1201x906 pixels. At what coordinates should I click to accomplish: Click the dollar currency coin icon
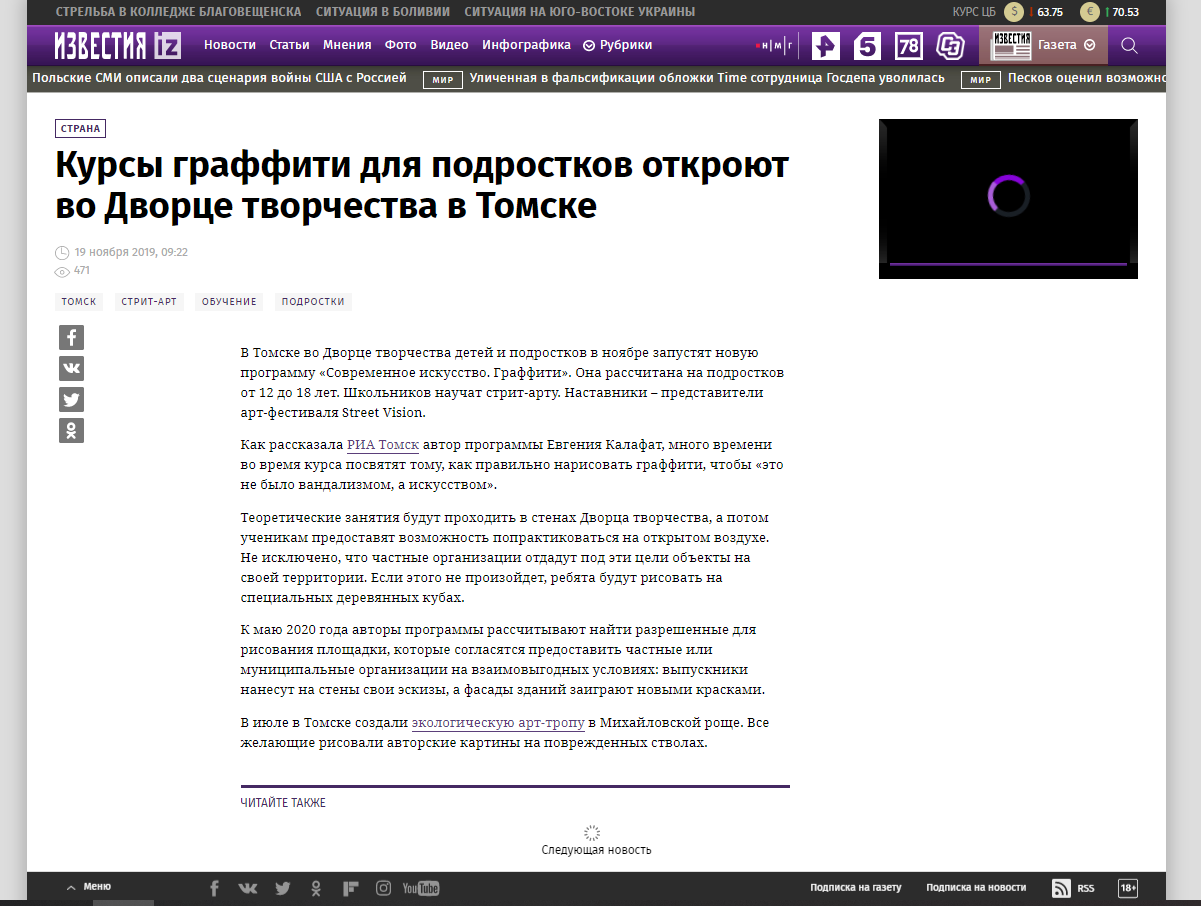[x=1015, y=12]
